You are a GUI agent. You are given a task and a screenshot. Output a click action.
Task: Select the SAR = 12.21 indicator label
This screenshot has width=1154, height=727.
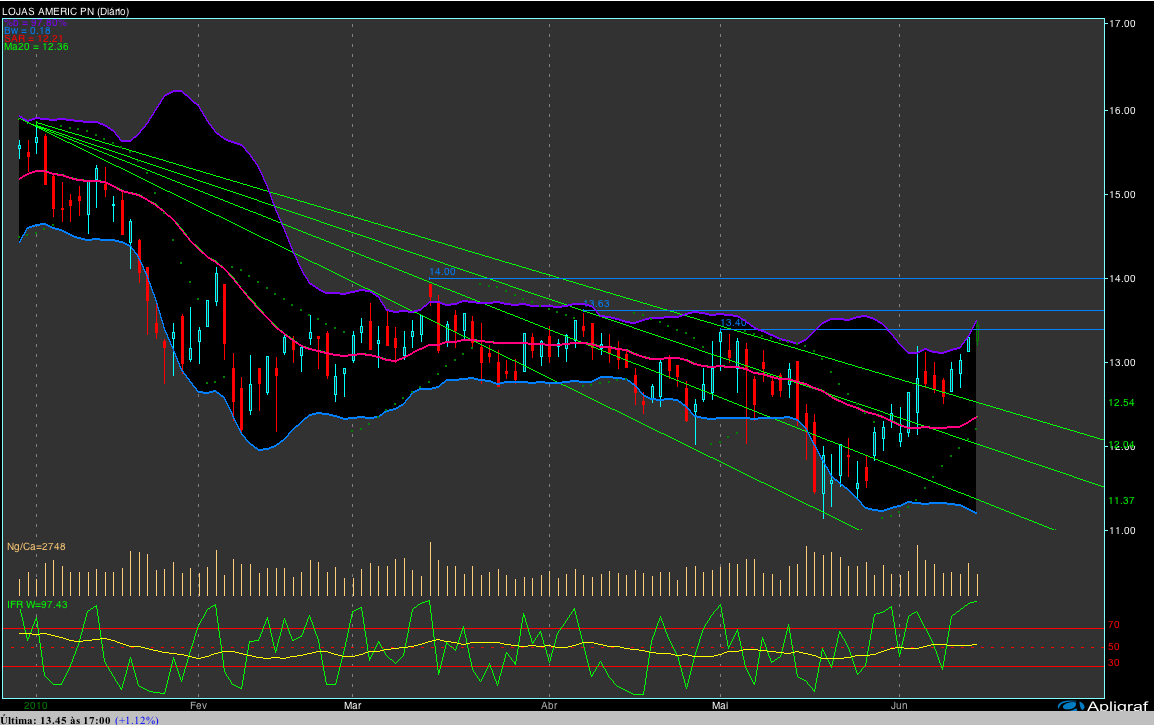(x=33, y=38)
